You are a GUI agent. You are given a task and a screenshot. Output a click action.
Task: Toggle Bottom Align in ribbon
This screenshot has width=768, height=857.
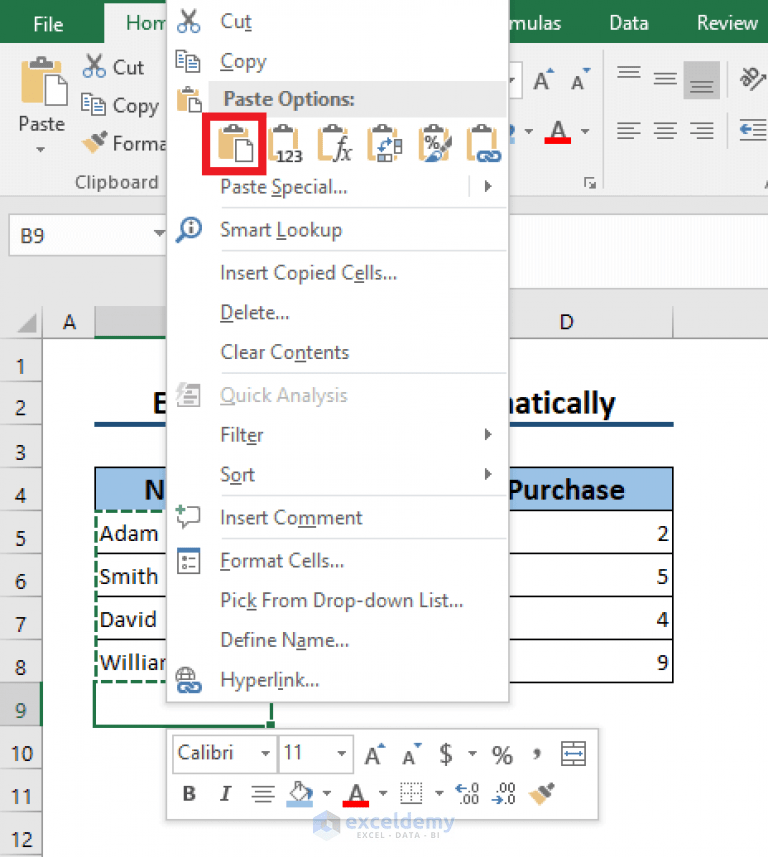point(701,80)
